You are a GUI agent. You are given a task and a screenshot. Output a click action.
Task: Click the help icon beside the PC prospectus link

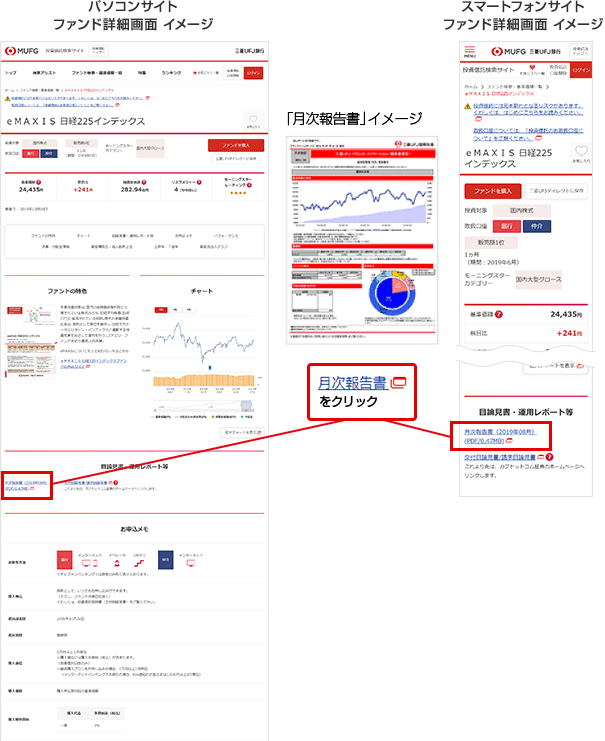coord(116,483)
